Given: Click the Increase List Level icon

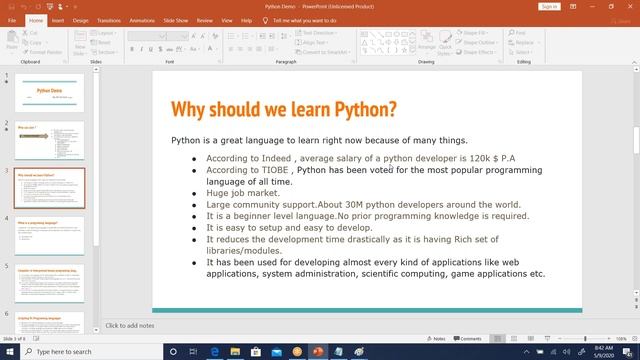Looking at the screenshot, I should (x=272, y=36).
